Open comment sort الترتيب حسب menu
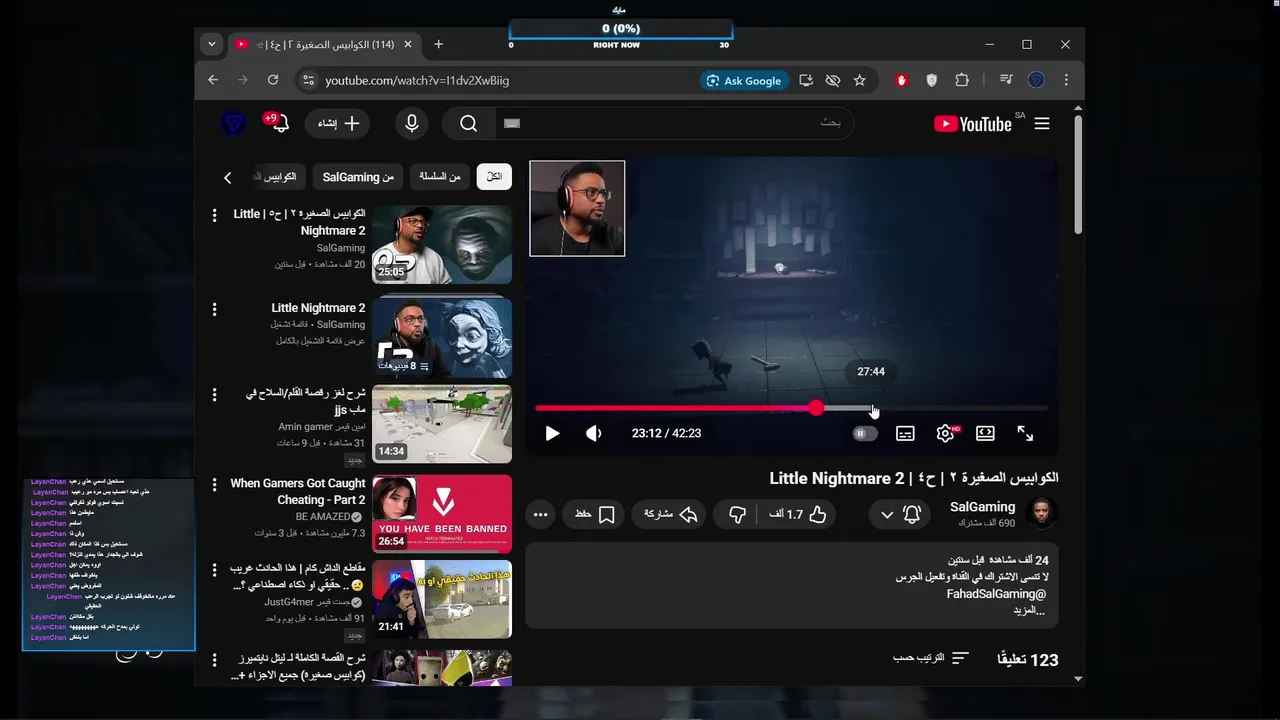1280x720 pixels. pos(931,658)
